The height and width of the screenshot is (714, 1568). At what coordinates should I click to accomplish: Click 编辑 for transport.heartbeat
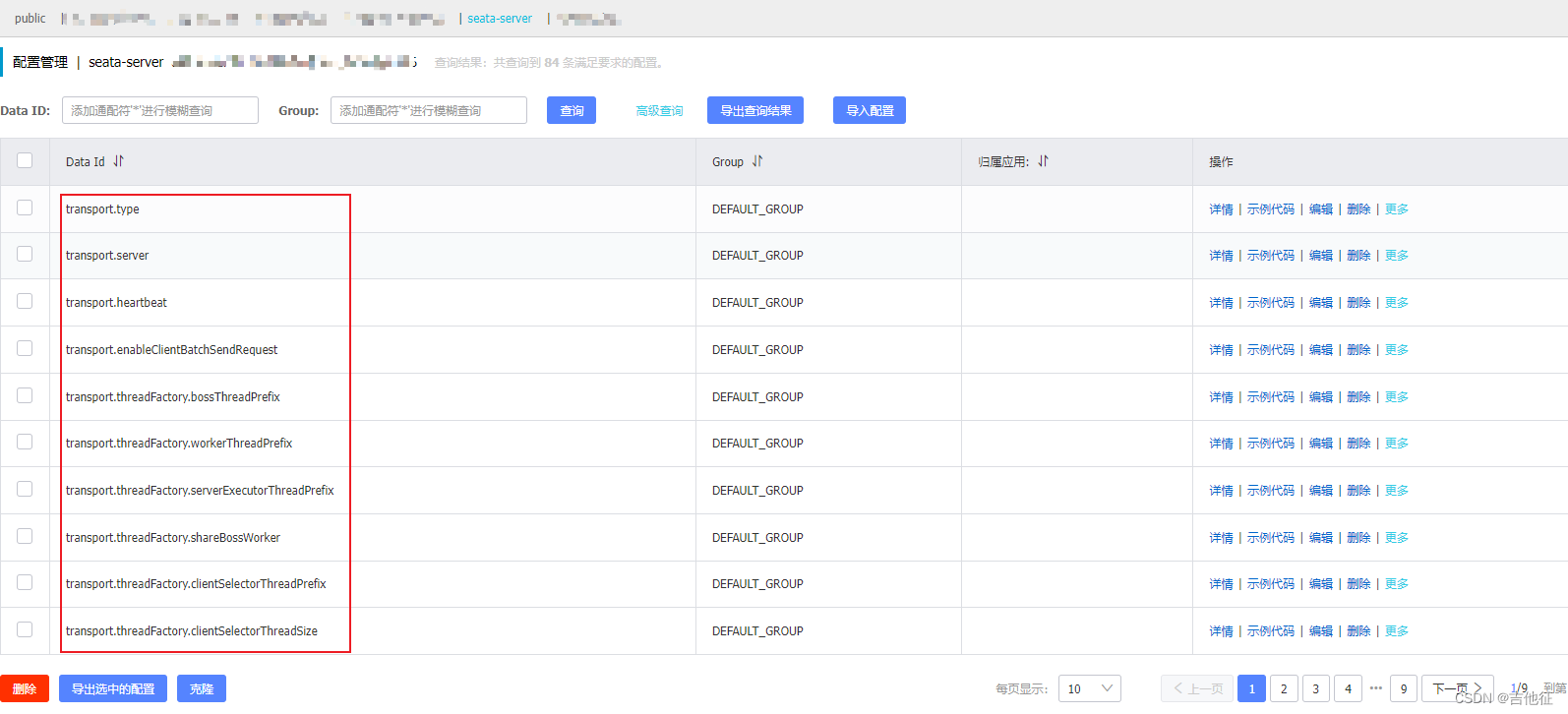tap(1321, 302)
